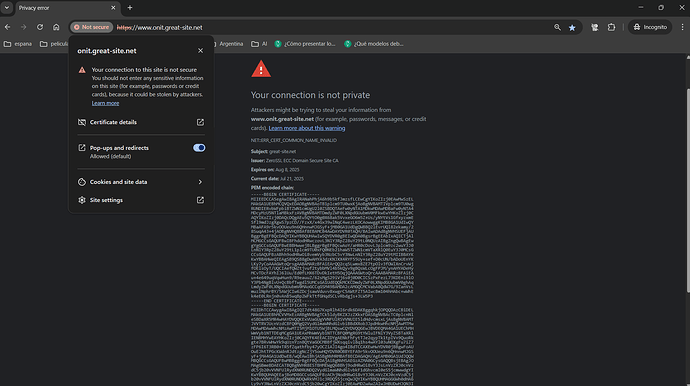This screenshot has height=386, width=690.
Task: Click the Not secure site info chip
Action: coord(92,27)
